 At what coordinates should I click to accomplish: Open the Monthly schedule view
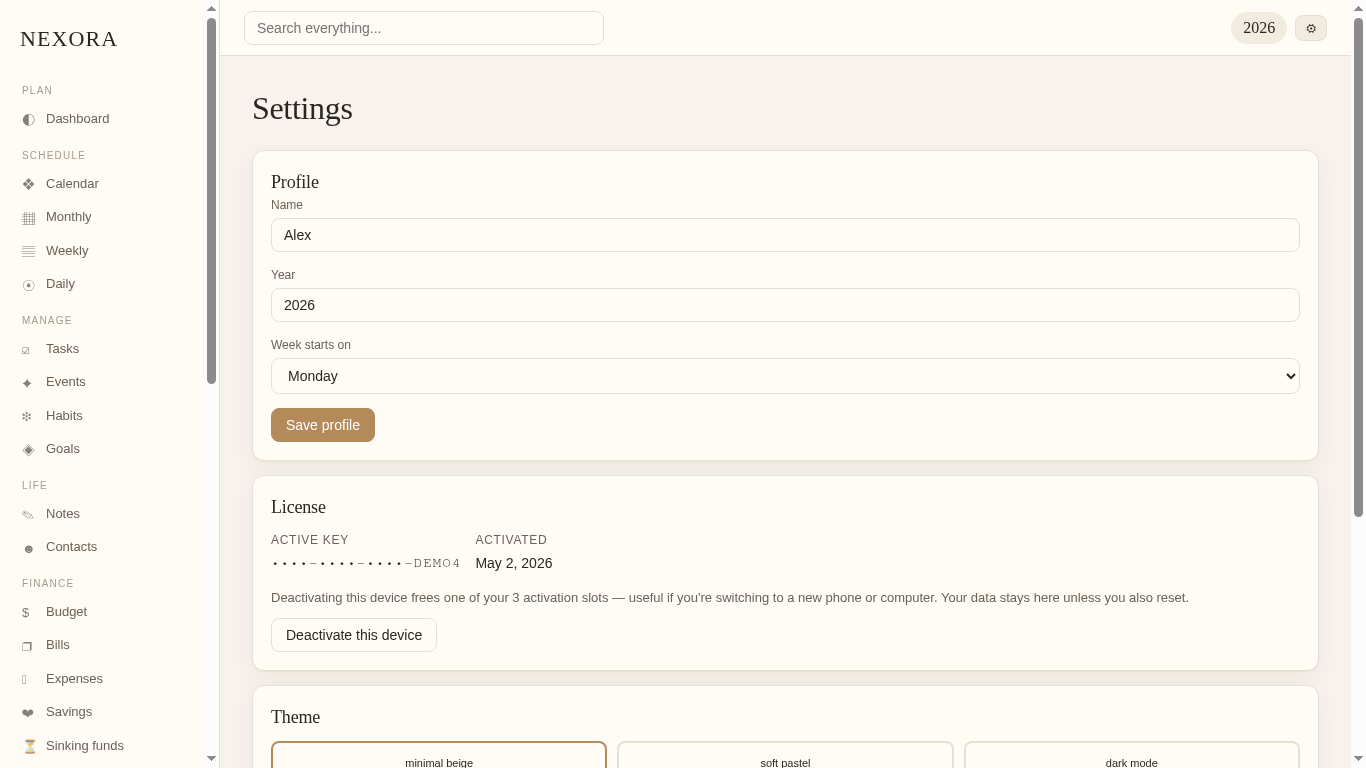tap(102, 217)
